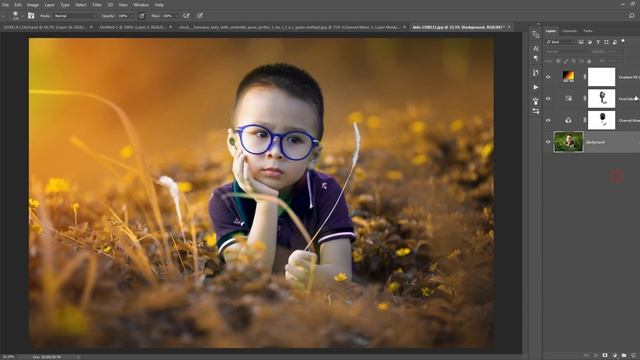Screen dimensions: 640x360
Task: Click the Gradient Fill gradient swatch thumbnail
Action: point(568,76)
